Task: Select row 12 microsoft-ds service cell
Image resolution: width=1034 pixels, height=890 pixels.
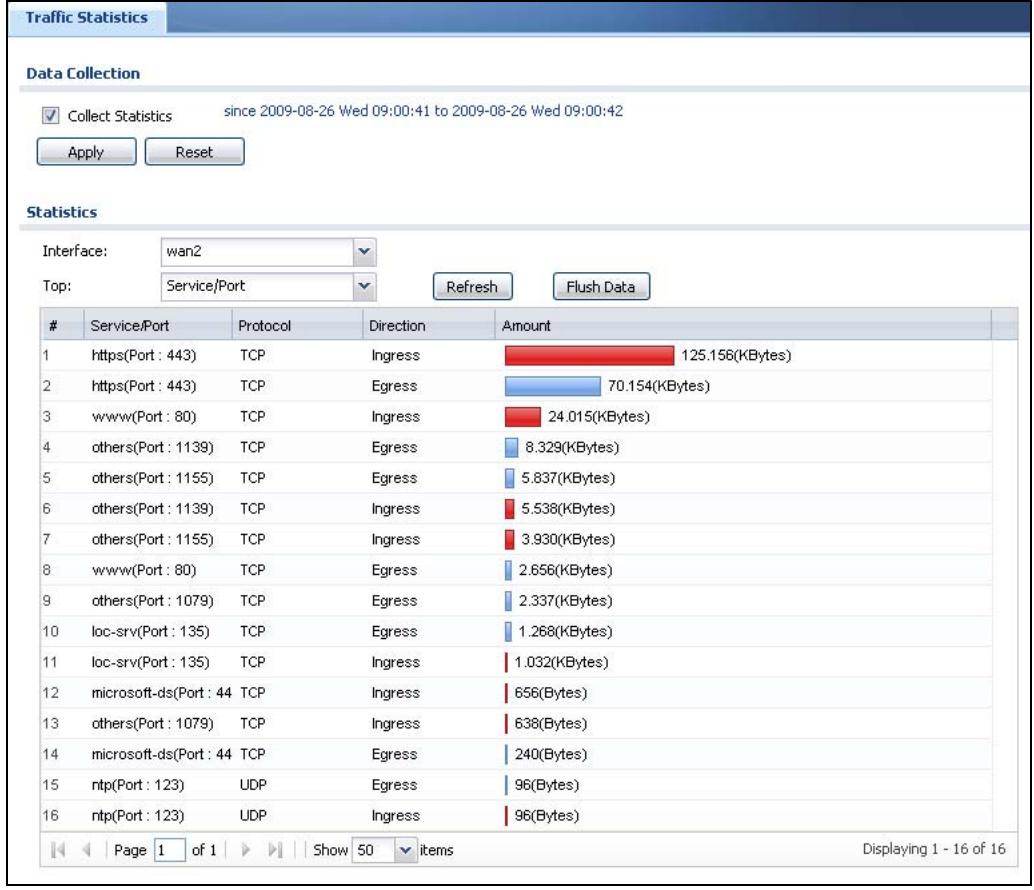Action: click(161, 693)
